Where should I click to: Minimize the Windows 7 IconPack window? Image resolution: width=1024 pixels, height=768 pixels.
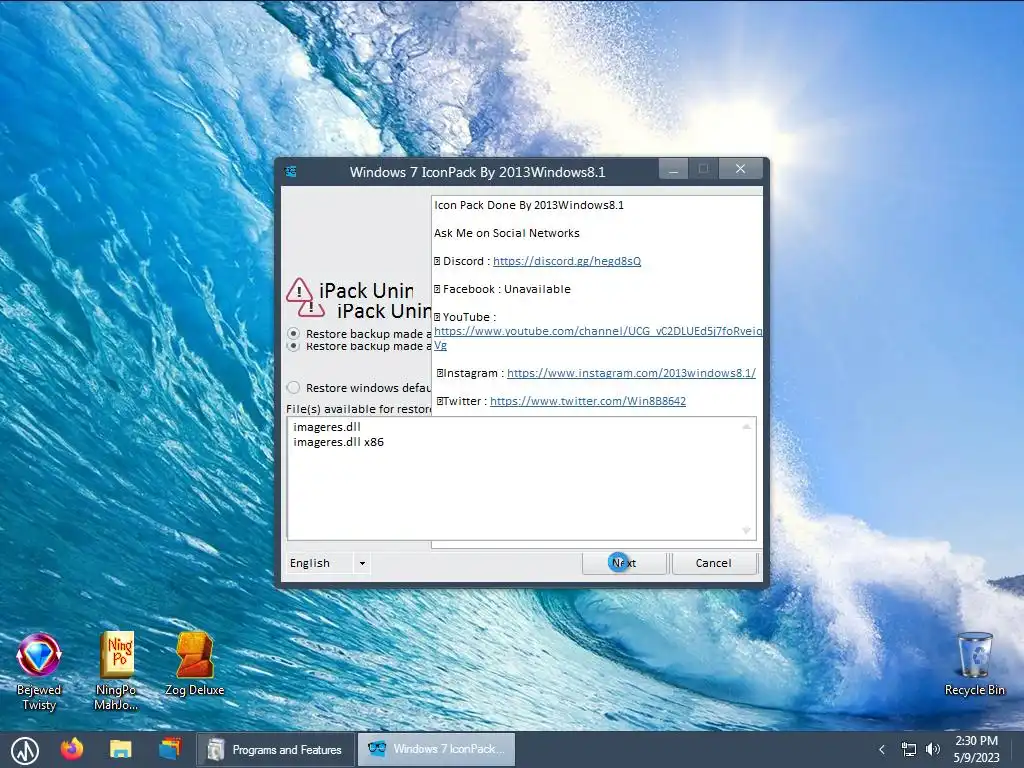(673, 169)
